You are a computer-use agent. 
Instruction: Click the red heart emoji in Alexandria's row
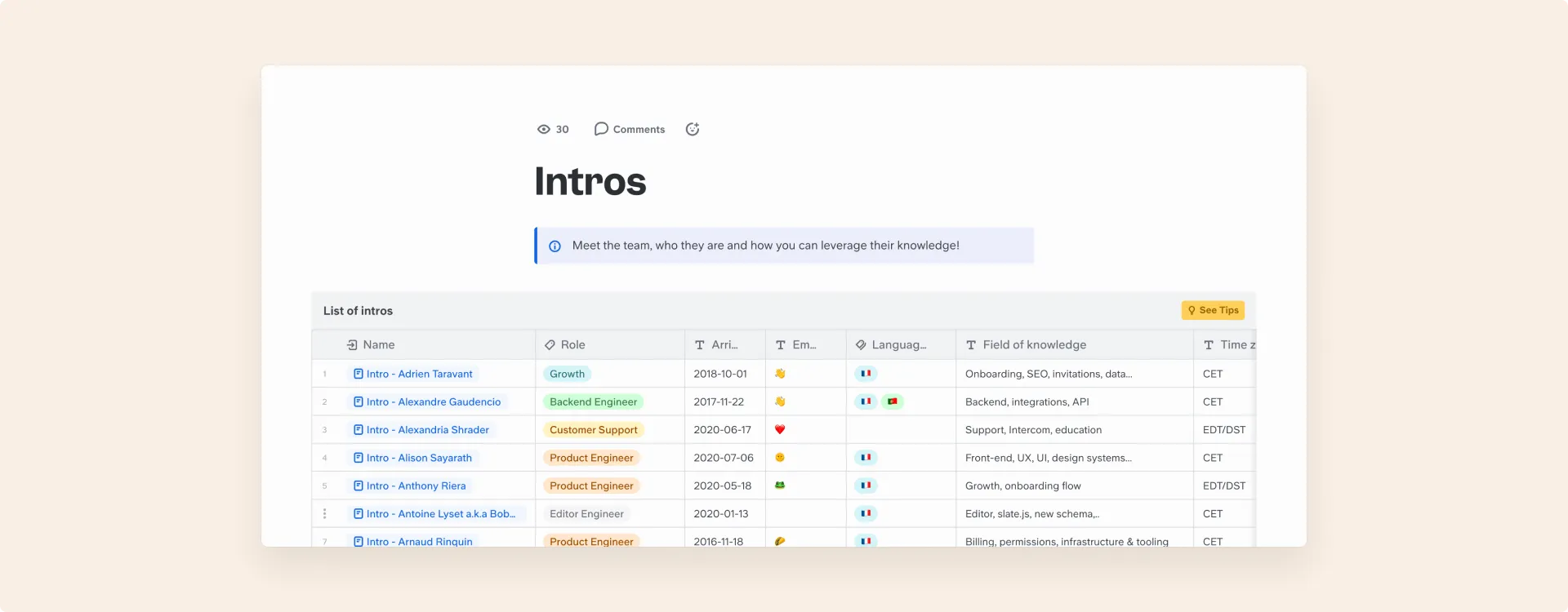(x=780, y=429)
